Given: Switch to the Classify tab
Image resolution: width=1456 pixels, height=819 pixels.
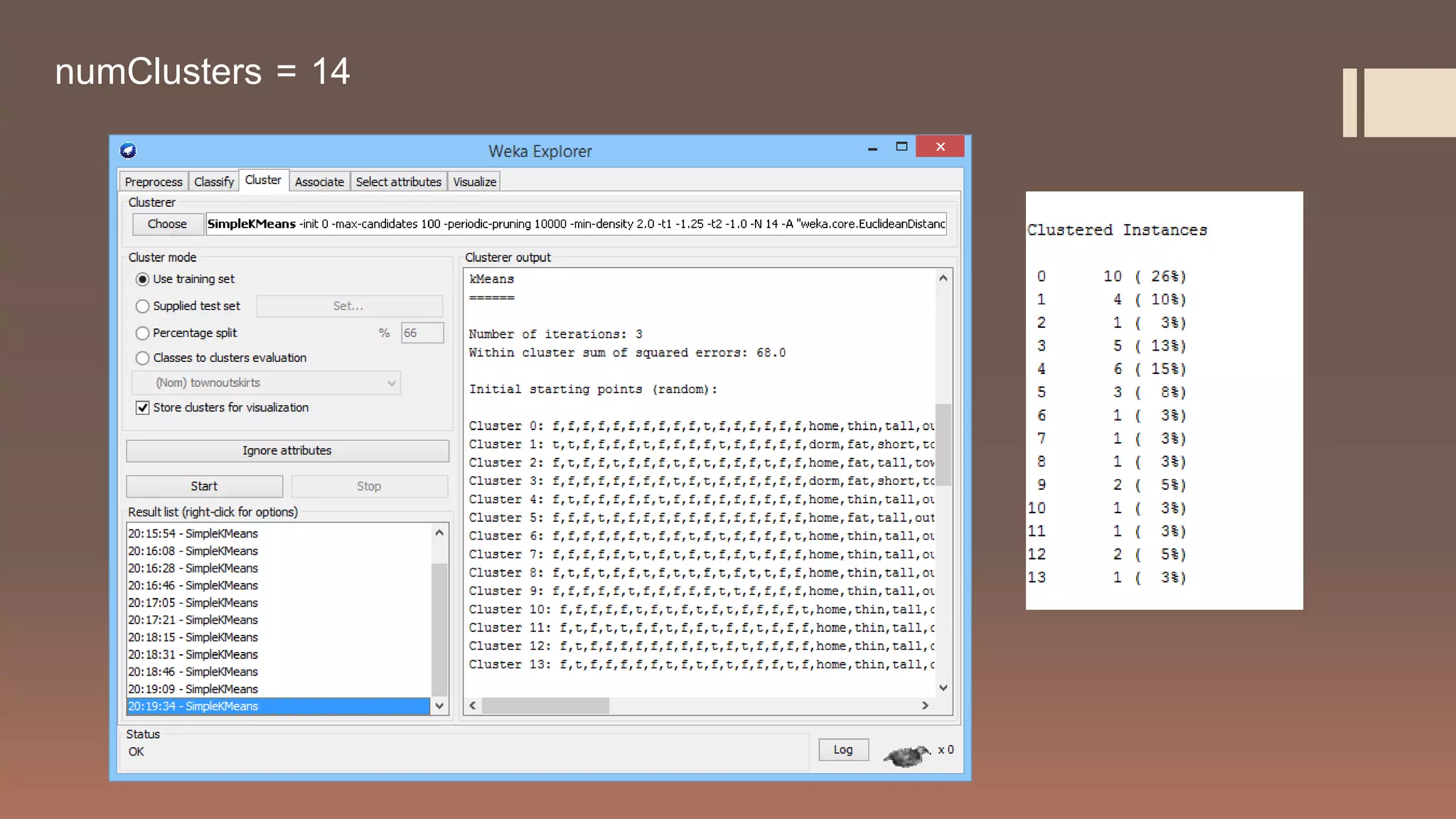Looking at the screenshot, I should pyautogui.click(x=213, y=182).
